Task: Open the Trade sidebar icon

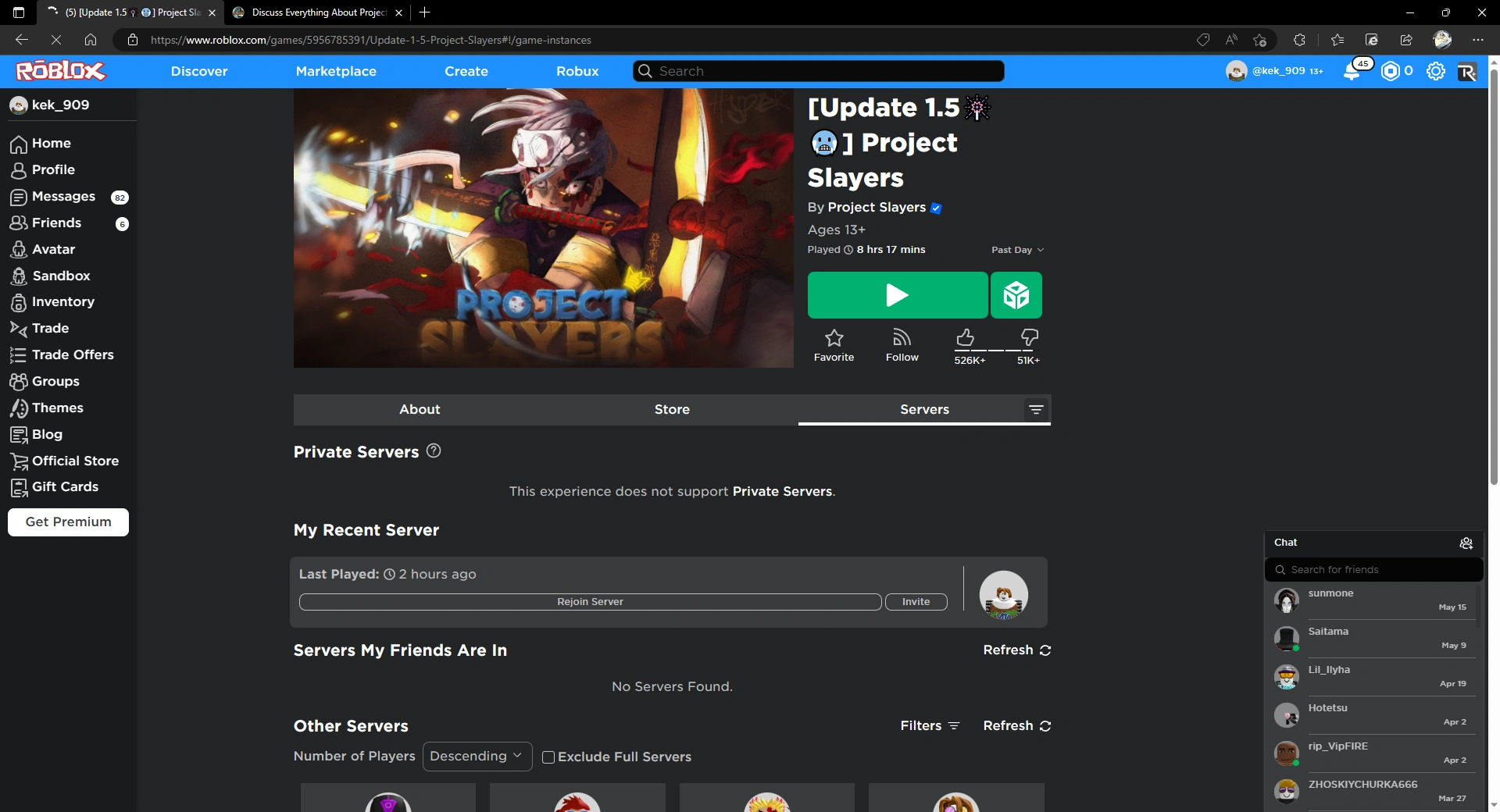Action: coord(19,328)
